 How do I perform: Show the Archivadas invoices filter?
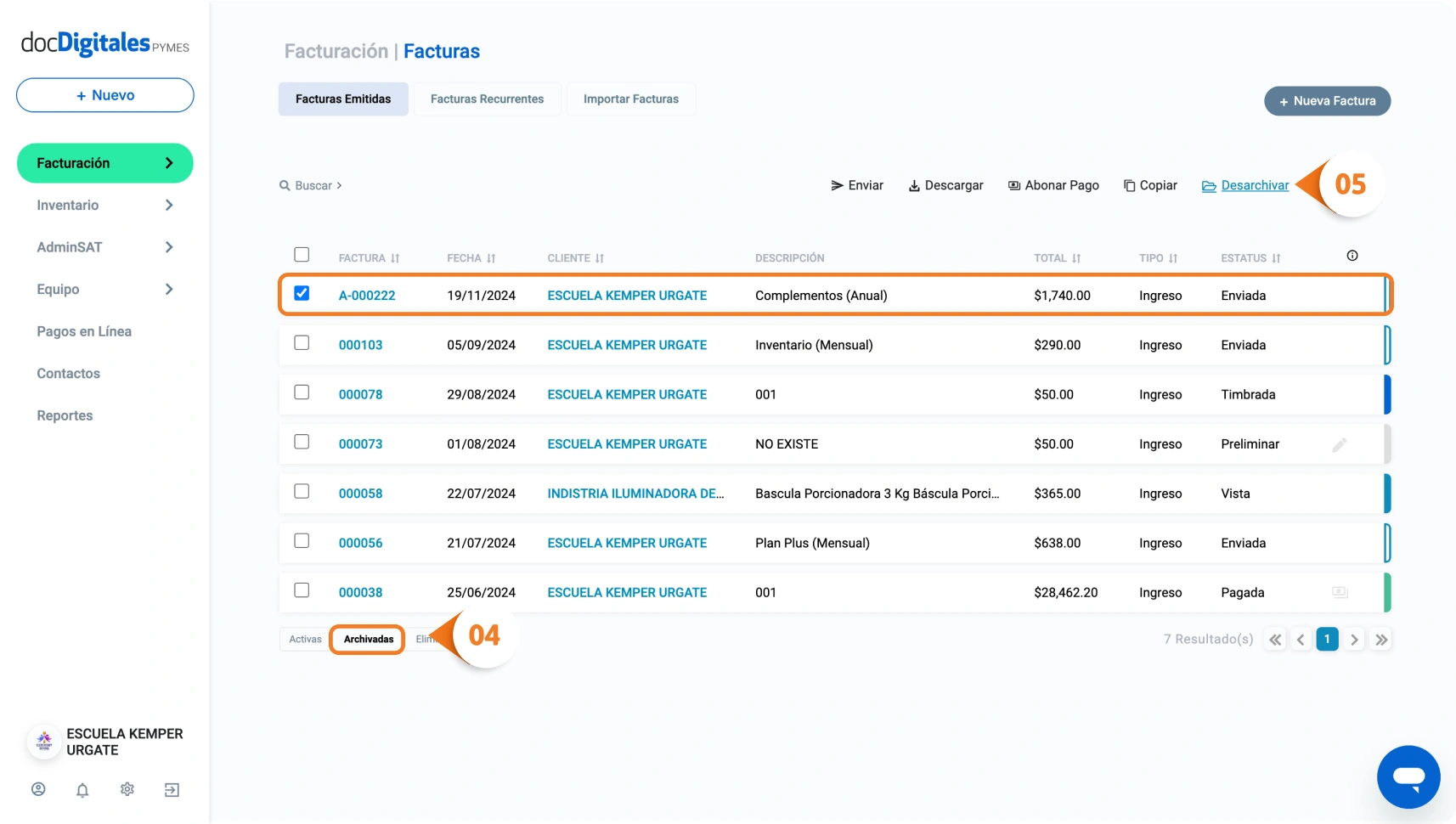368,640
